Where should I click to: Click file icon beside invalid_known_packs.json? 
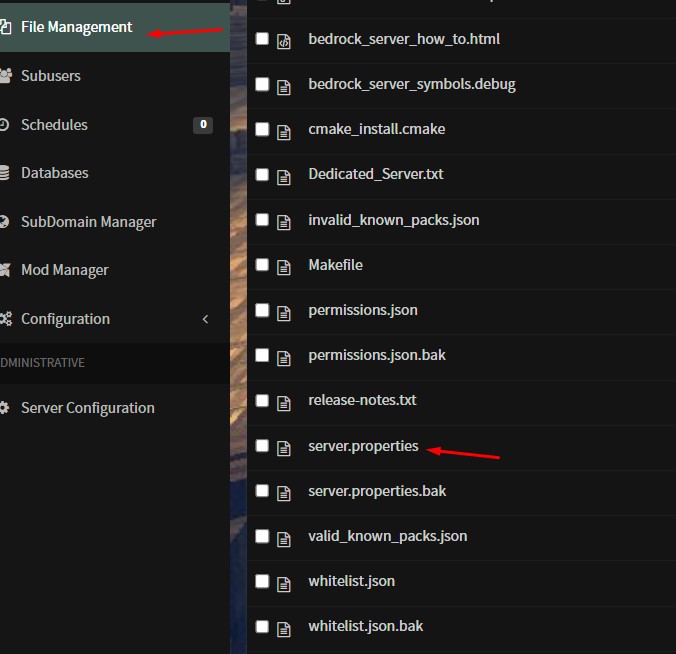[x=283, y=222]
